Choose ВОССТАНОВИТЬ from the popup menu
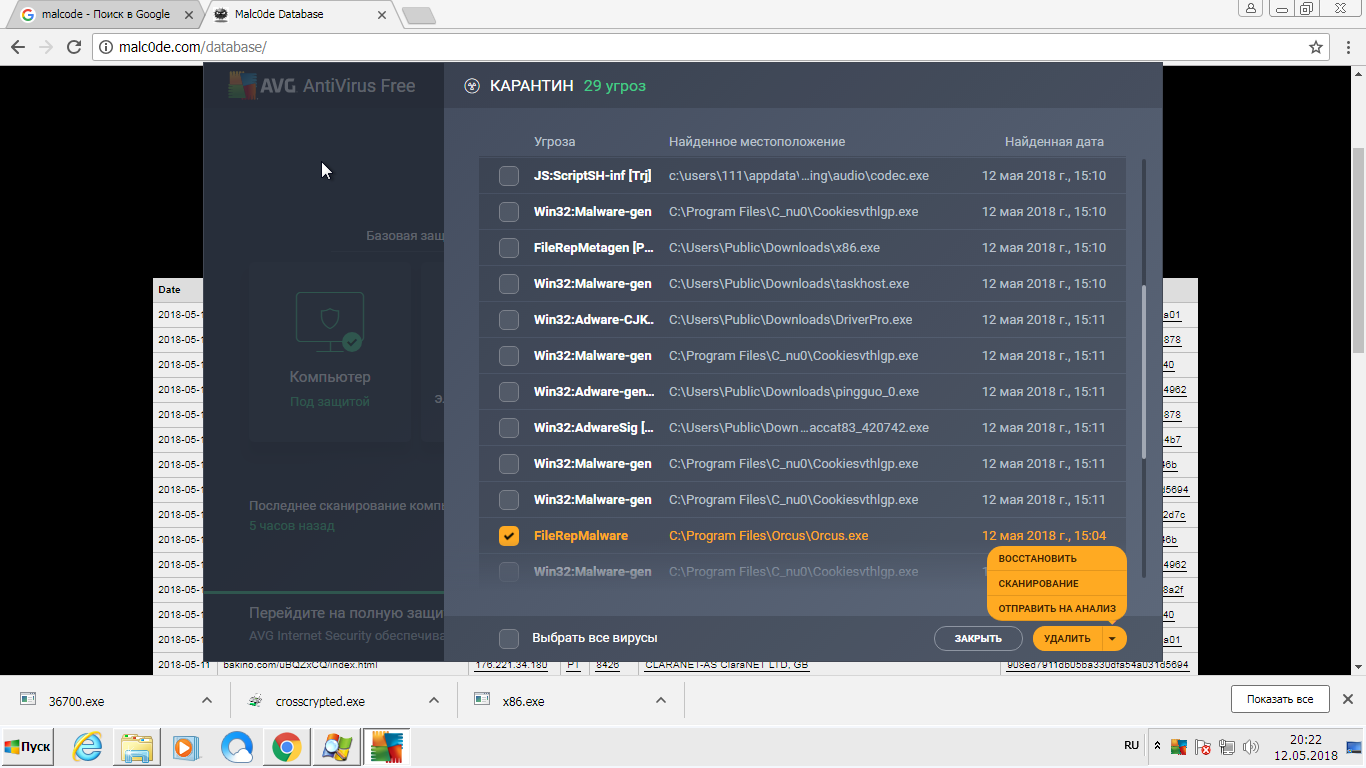 (x=1056, y=559)
